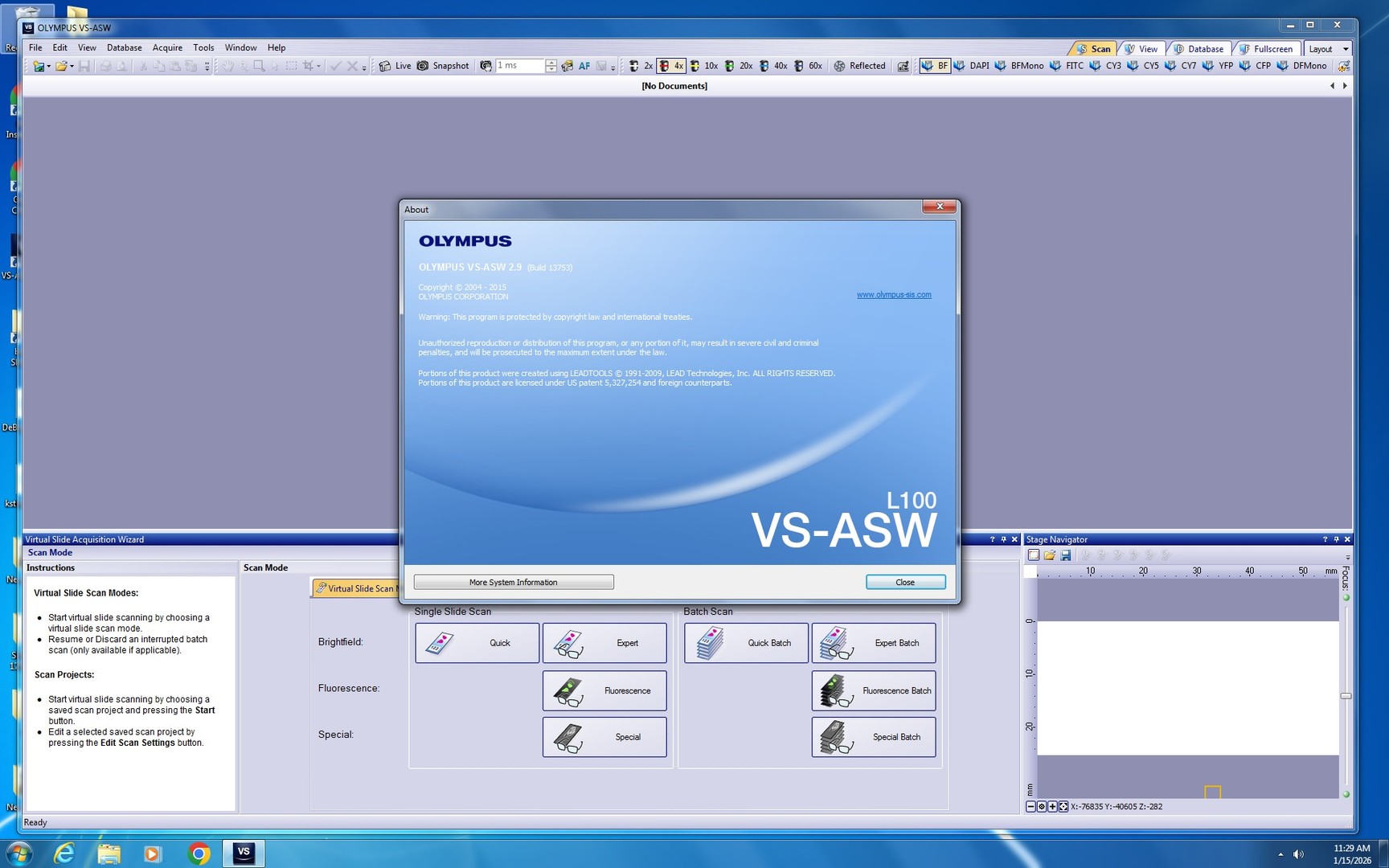Click the save icon in Stage Navigator
The width and height of the screenshot is (1389, 868).
(x=1065, y=555)
